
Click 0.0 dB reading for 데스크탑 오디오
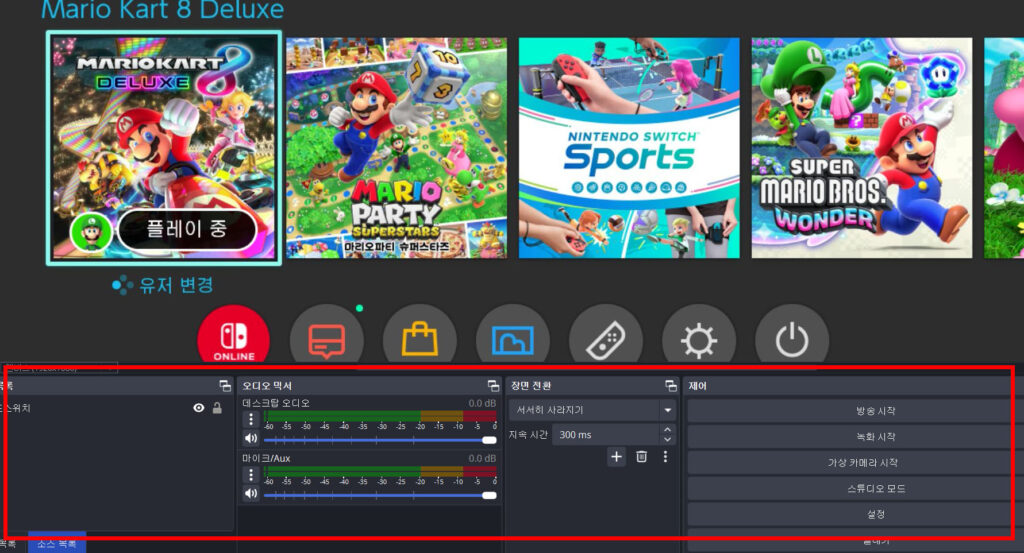482,403
